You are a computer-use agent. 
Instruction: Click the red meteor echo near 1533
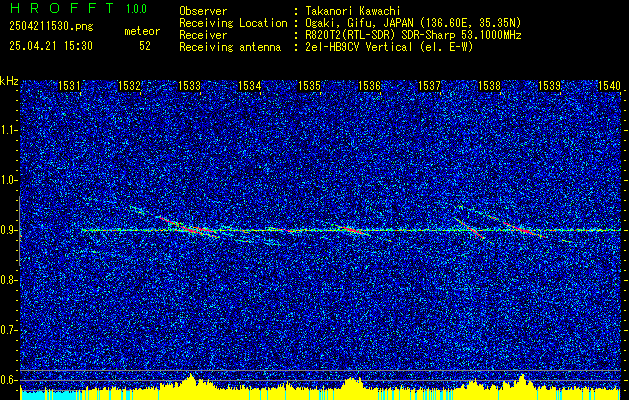click(187, 226)
